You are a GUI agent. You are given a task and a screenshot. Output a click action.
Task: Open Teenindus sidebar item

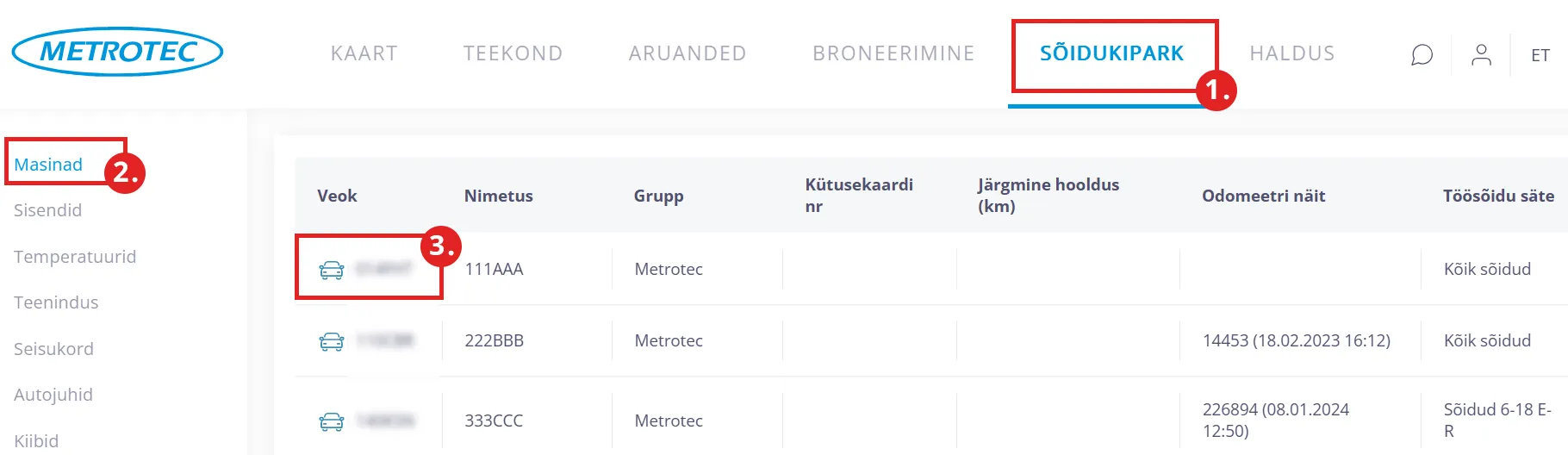pos(56,302)
